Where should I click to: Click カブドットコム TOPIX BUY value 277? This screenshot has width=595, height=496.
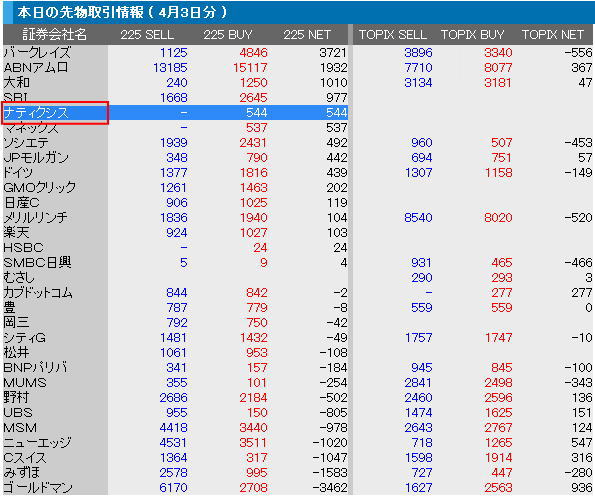click(x=502, y=293)
